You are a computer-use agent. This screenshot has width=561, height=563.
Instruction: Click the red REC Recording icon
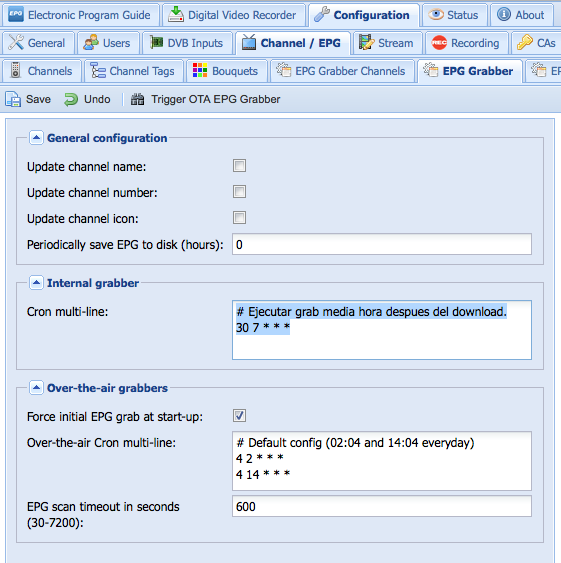coord(439,43)
